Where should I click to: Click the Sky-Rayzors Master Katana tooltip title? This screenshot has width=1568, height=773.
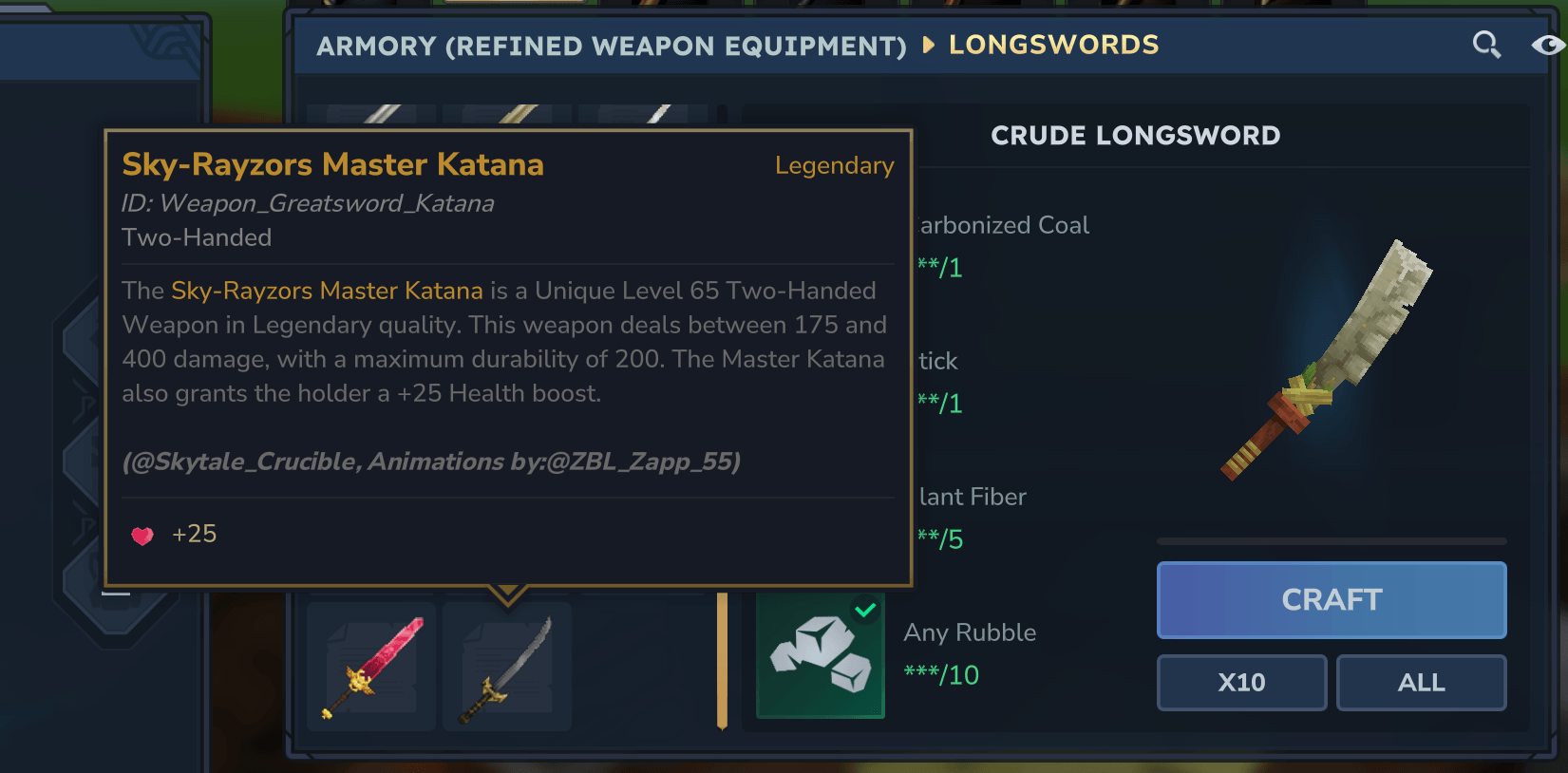(x=332, y=164)
